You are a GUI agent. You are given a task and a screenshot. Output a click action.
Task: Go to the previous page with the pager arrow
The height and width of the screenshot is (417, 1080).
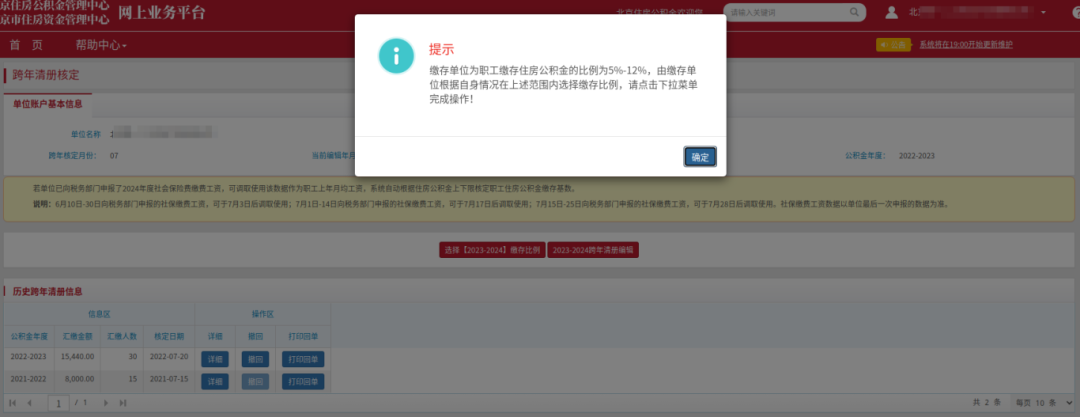[x=29, y=403]
